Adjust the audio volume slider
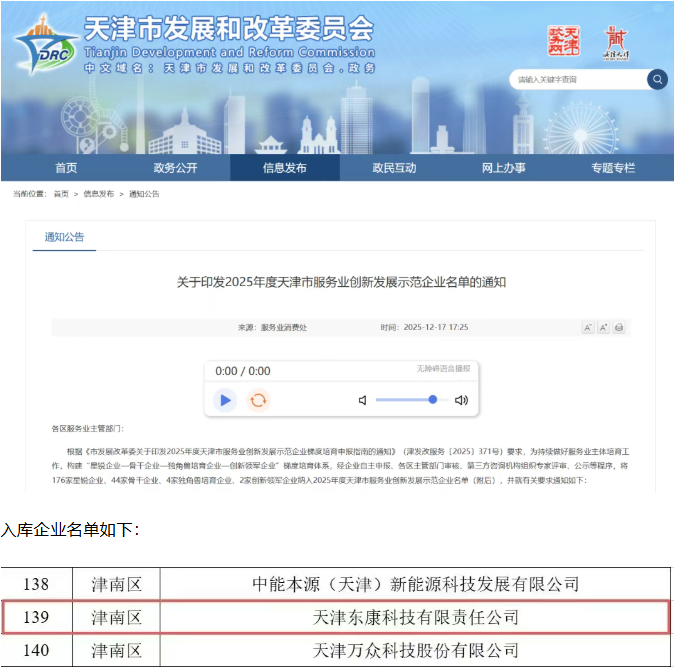 tap(411, 400)
